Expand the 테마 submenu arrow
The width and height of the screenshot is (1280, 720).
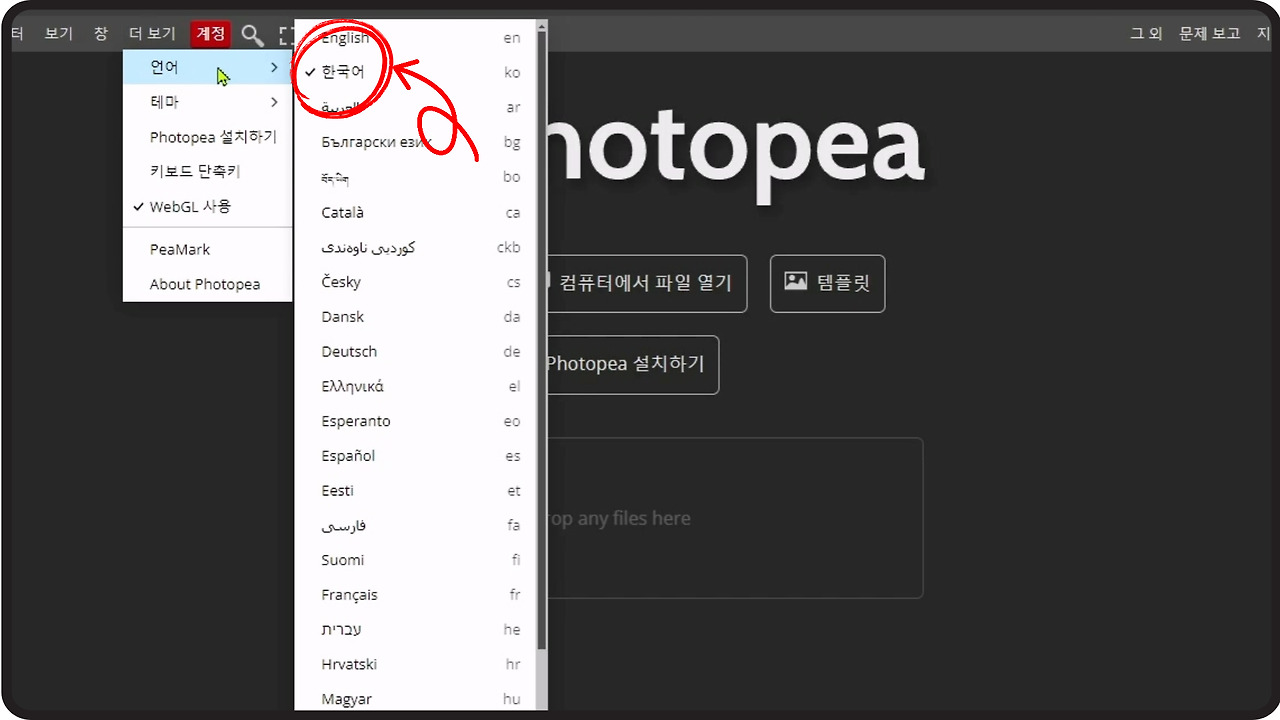point(274,102)
